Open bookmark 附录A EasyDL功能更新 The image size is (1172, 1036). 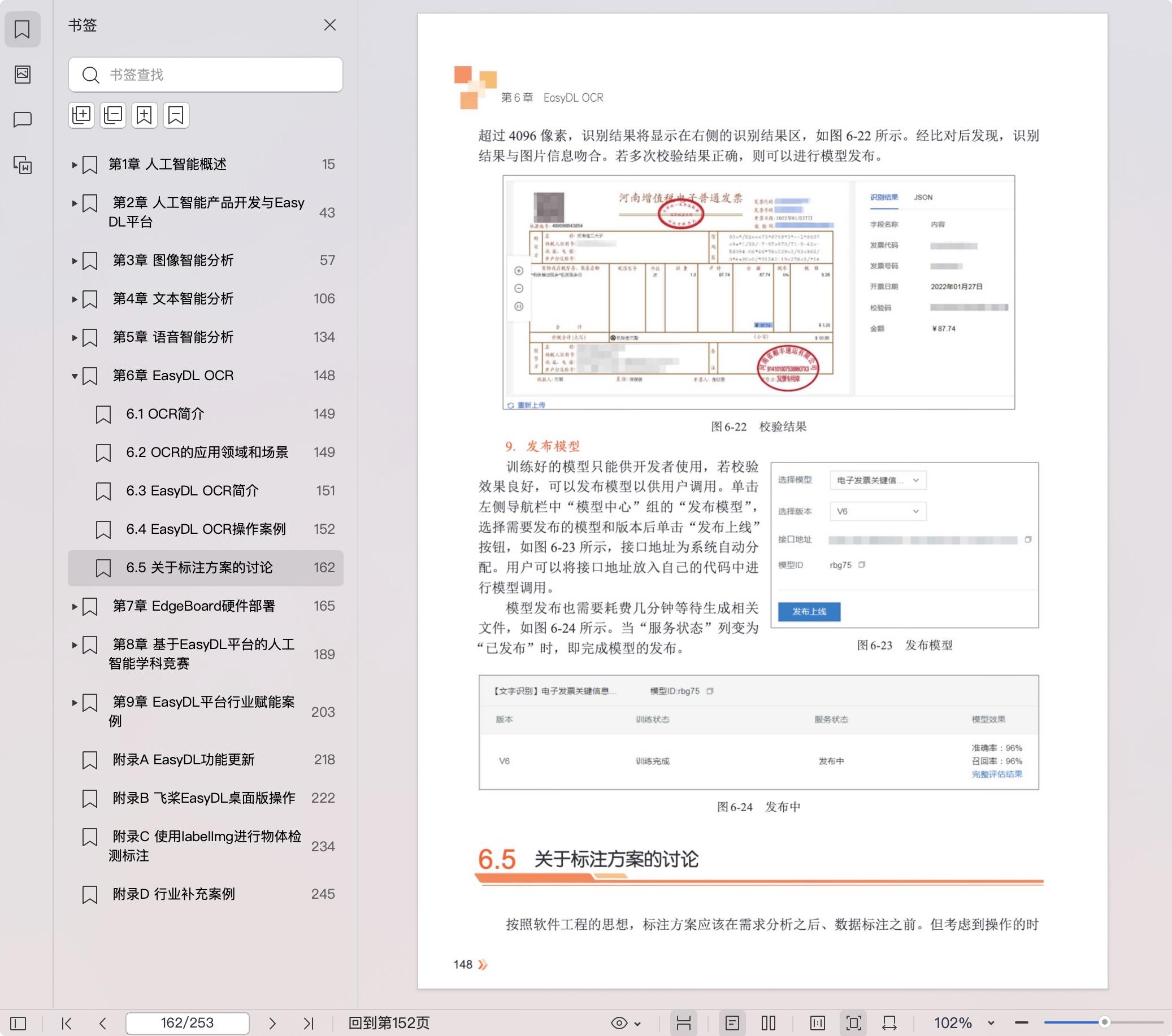205,760
